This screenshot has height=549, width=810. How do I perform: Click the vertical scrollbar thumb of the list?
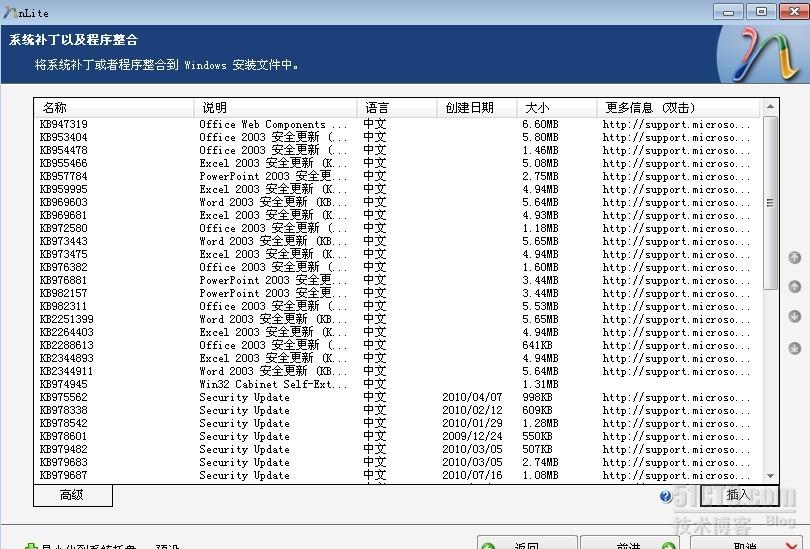pyautogui.click(x=770, y=203)
